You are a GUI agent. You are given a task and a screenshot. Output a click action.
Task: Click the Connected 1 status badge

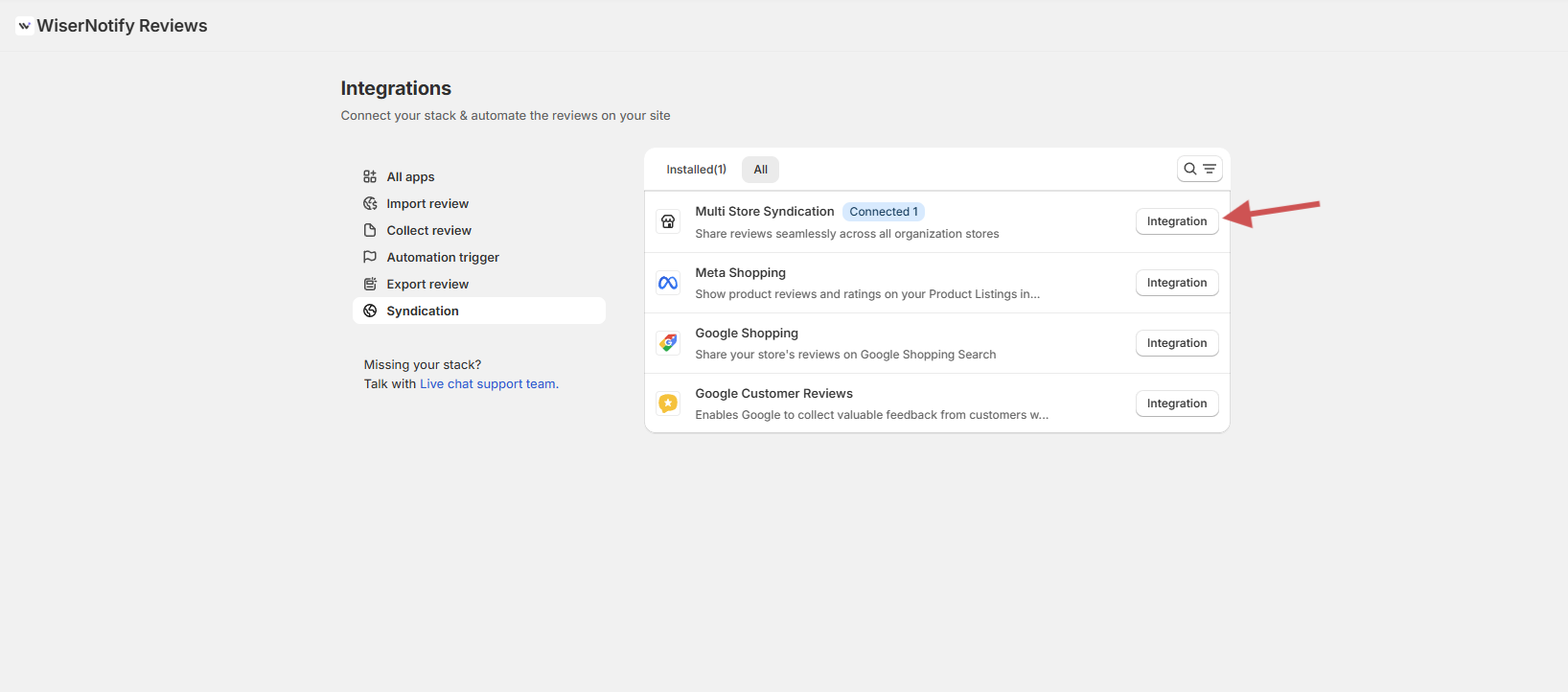[883, 212]
